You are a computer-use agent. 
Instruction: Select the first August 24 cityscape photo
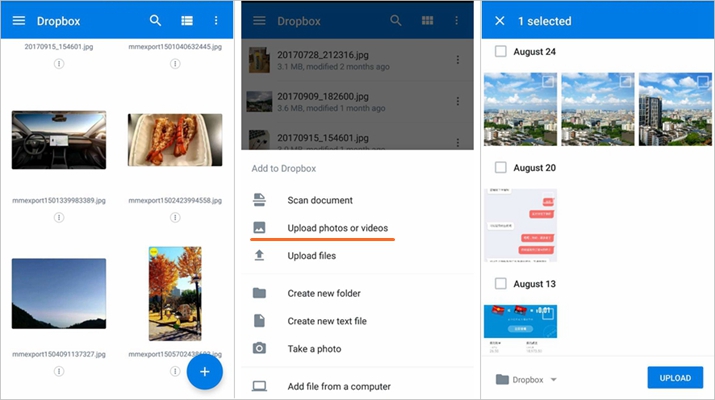(520, 109)
